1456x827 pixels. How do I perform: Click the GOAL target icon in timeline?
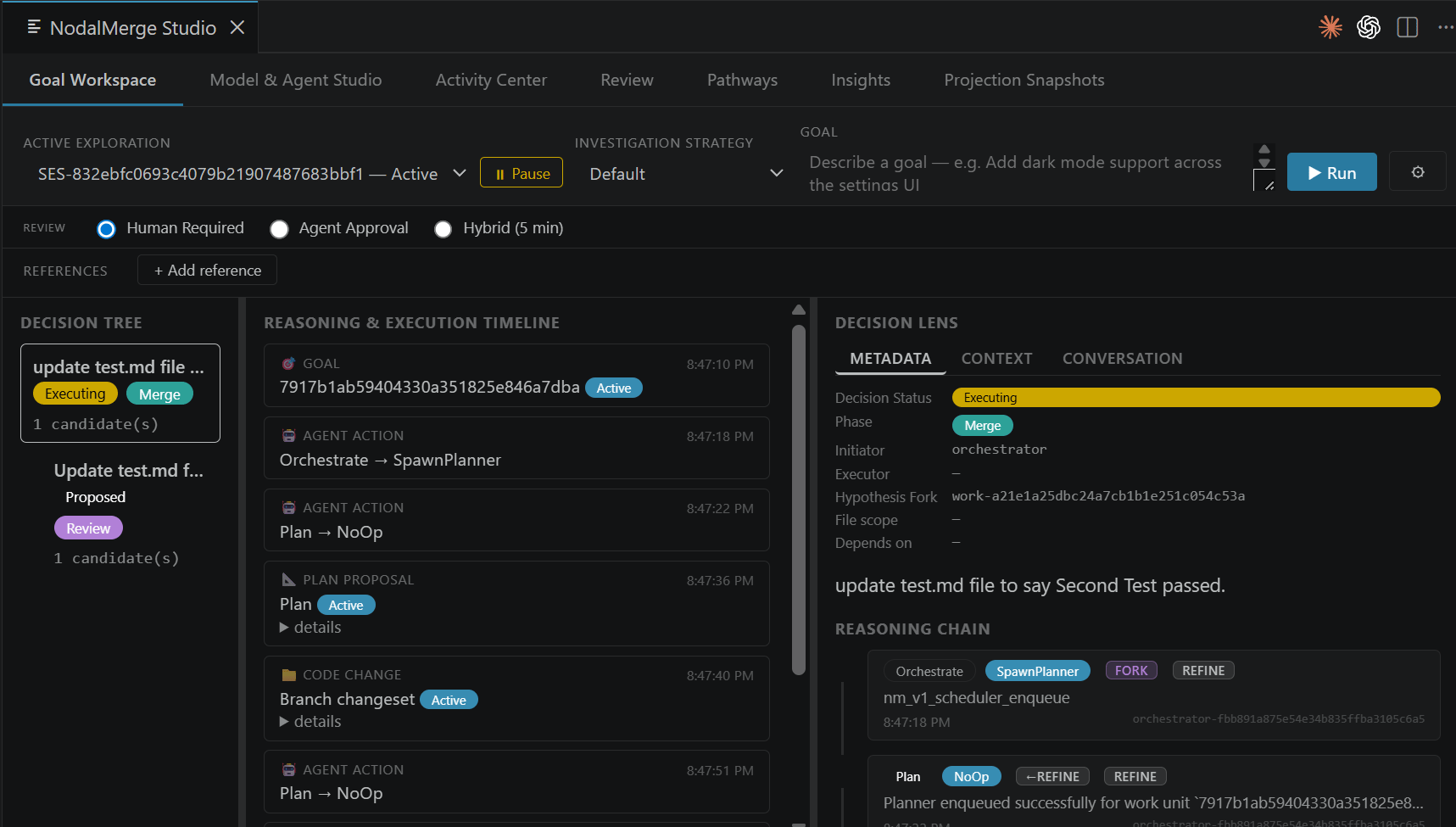[288, 363]
